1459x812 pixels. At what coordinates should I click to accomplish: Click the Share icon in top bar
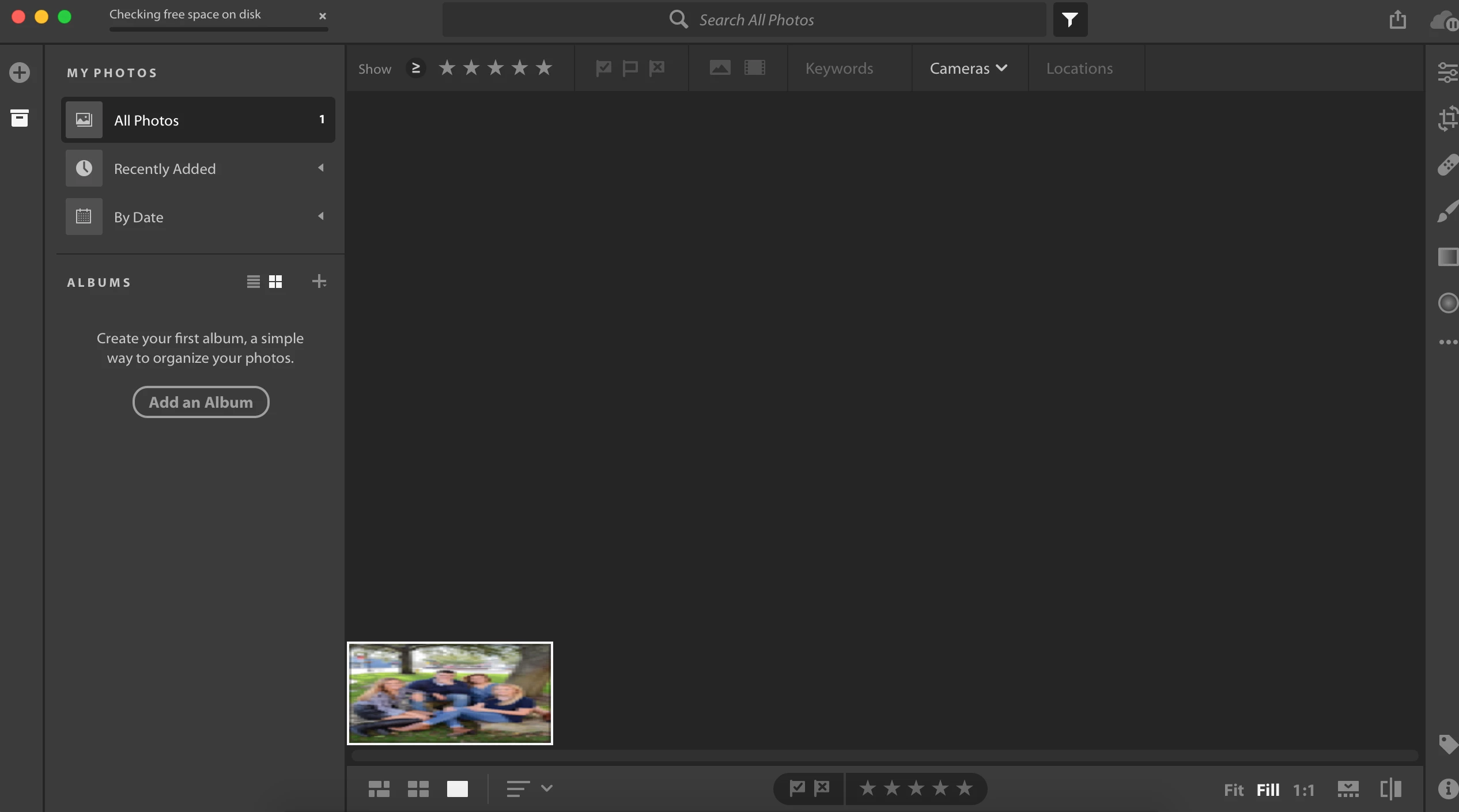[1397, 20]
